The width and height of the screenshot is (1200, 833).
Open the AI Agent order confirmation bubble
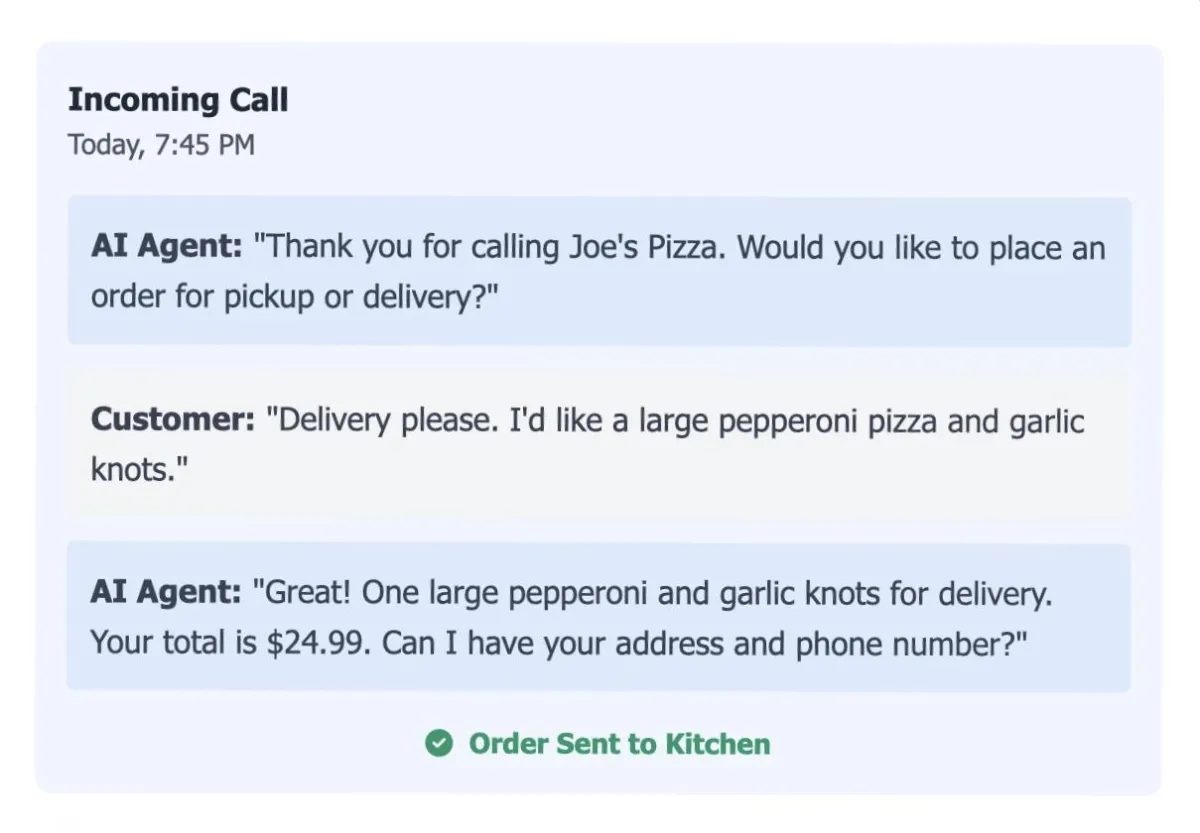(x=599, y=617)
